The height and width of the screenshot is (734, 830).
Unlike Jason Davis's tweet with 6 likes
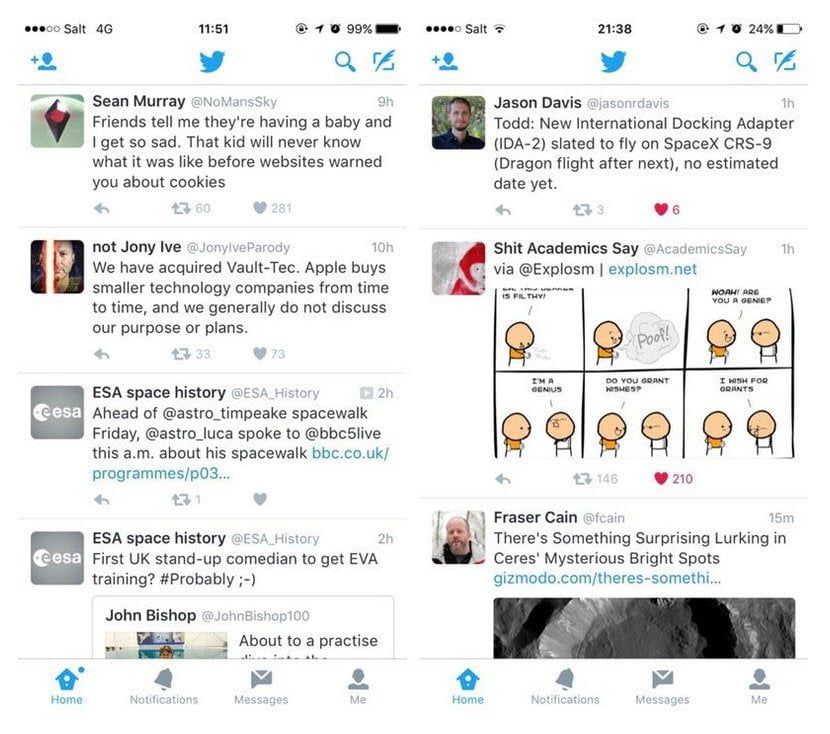coord(661,210)
